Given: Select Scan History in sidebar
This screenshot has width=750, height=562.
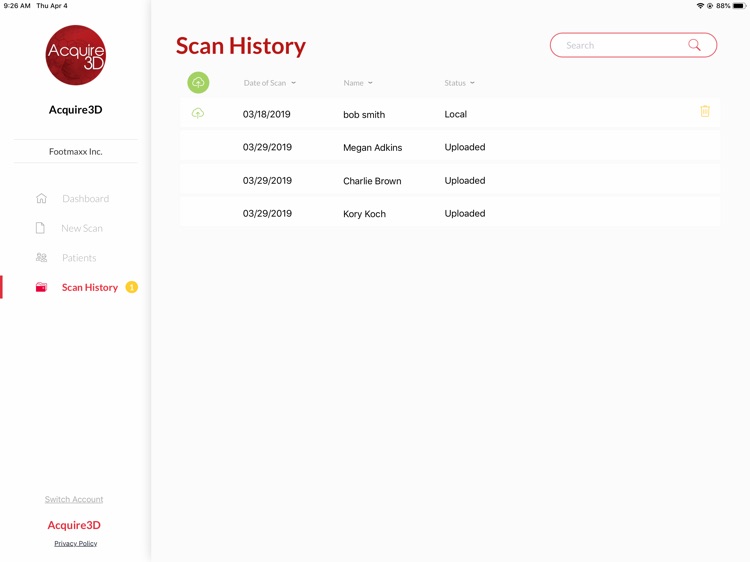Looking at the screenshot, I should coord(89,287).
